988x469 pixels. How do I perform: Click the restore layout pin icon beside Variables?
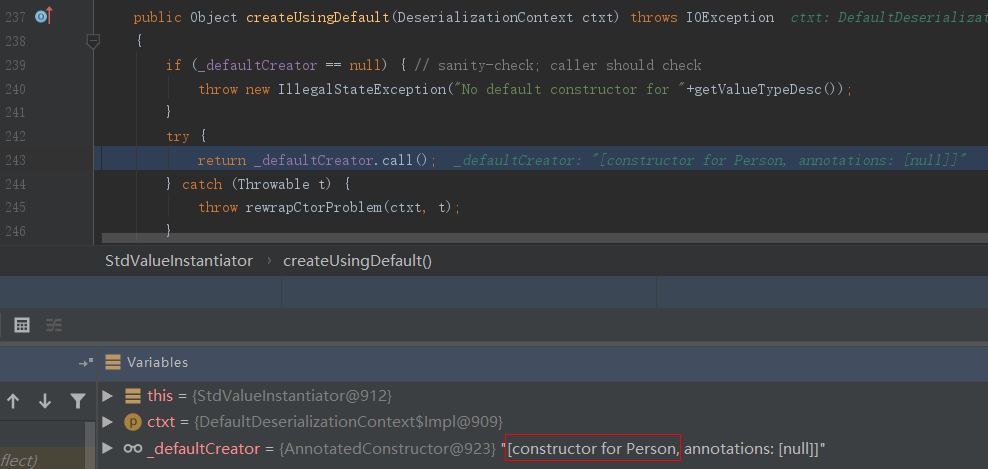[85, 362]
